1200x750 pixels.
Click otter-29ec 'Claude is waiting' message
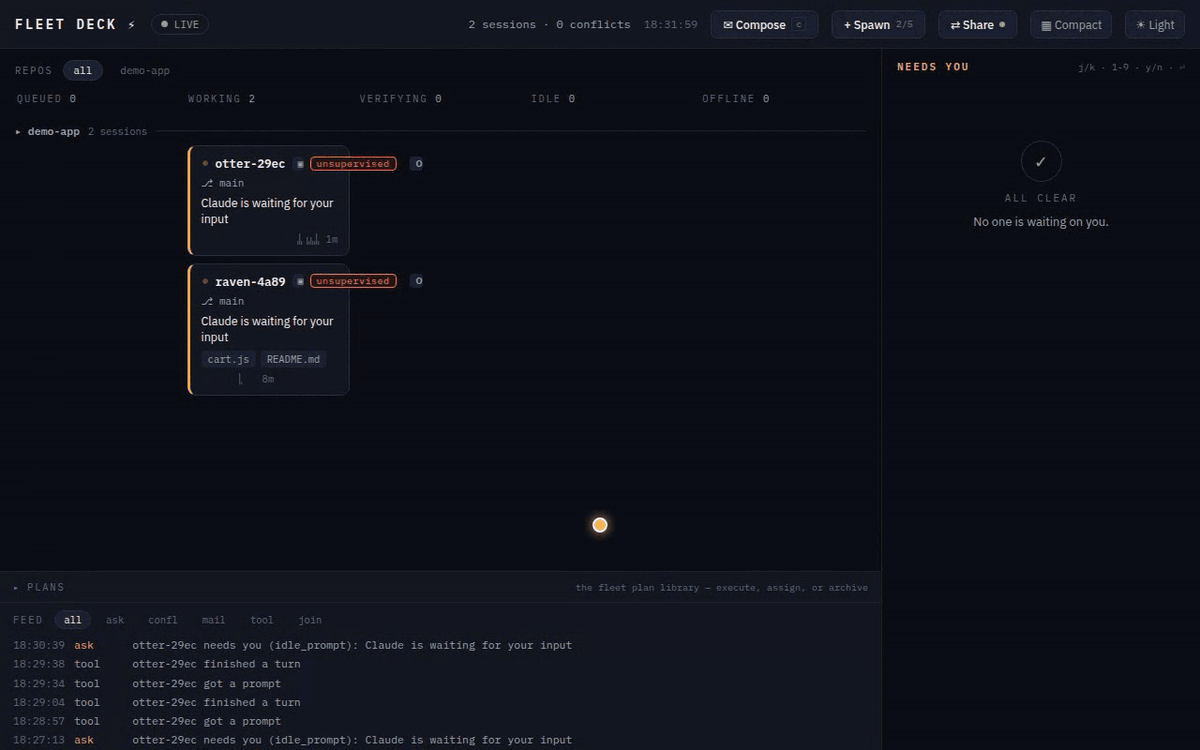coord(267,211)
